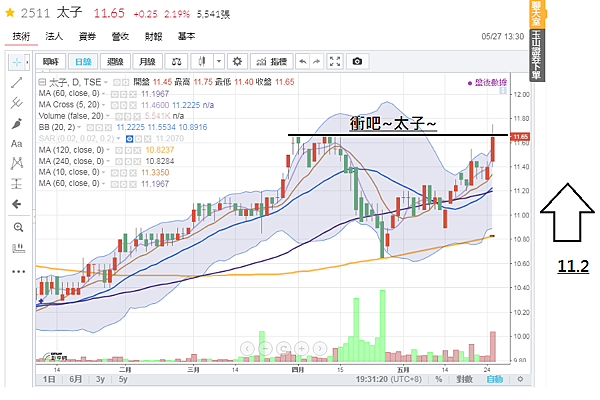The height and width of the screenshot is (400, 600).
Task: Open the 技術 tab
Action: pyautogui.click(x=21, y=36)
